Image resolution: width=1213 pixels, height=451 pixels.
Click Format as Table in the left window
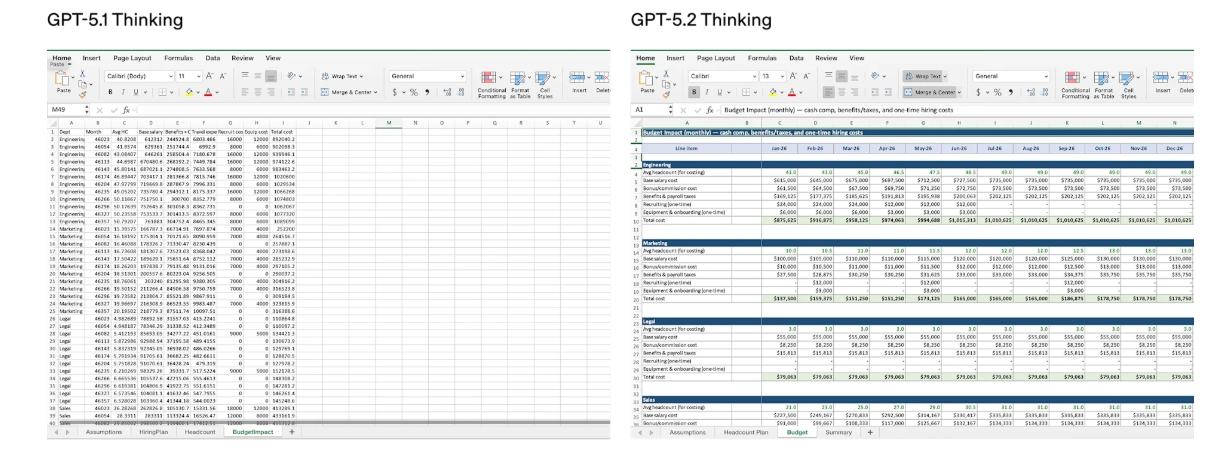pos(519,83)
